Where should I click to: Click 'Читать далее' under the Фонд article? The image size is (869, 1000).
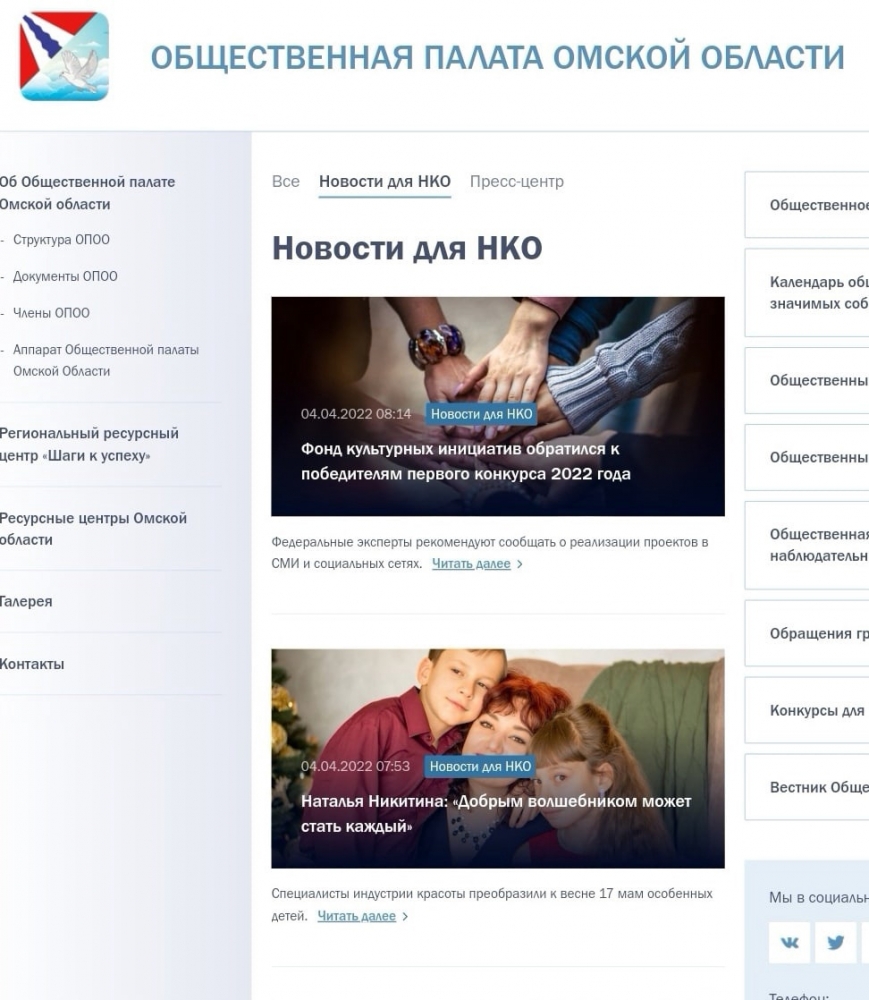[x=471, y=564]
